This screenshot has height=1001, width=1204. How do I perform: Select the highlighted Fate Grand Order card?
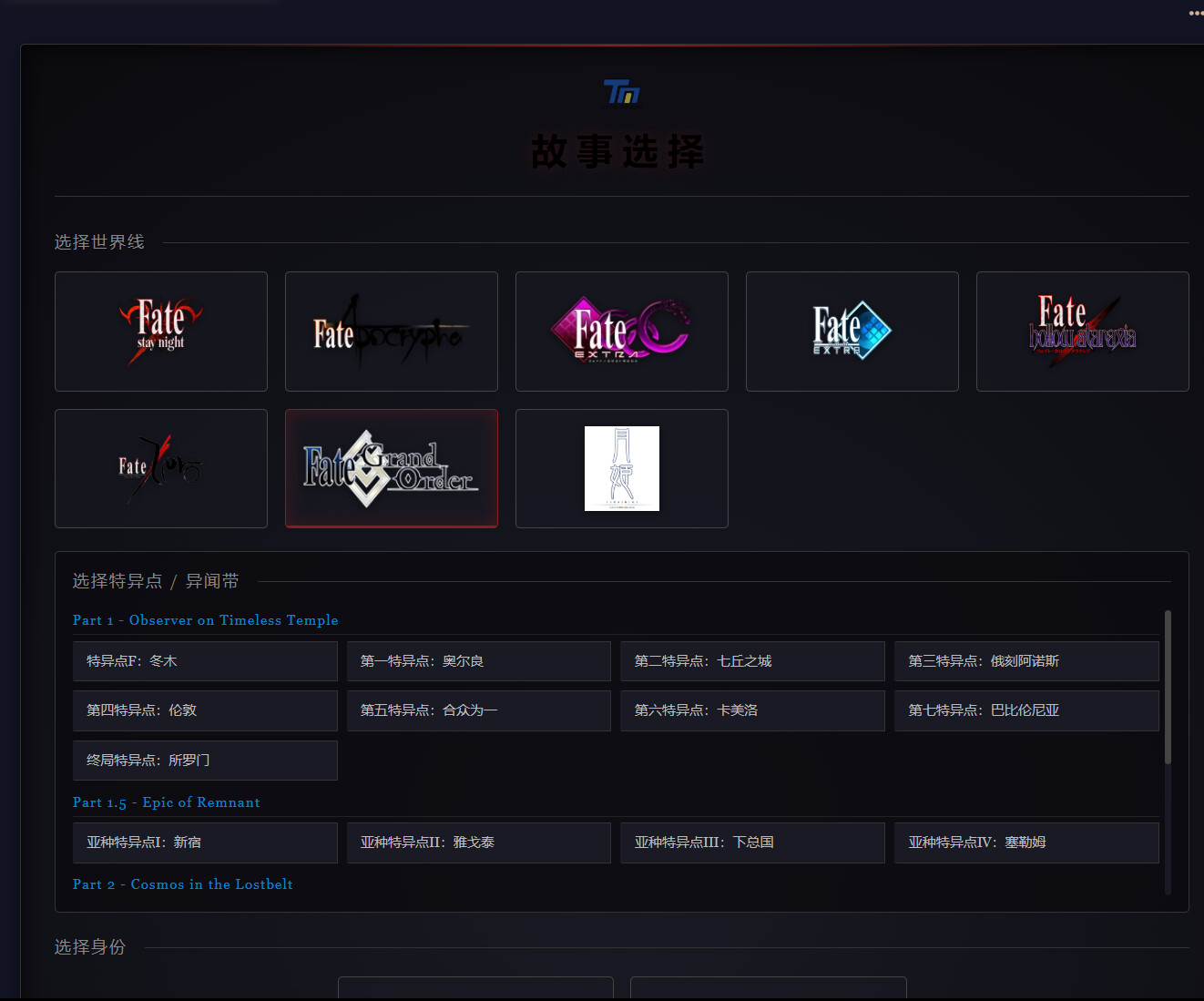coord(392,468)
